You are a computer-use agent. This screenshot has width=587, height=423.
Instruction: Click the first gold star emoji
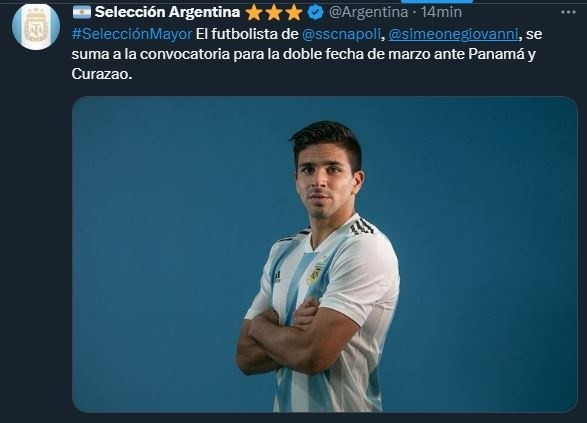tap(254, 13)
